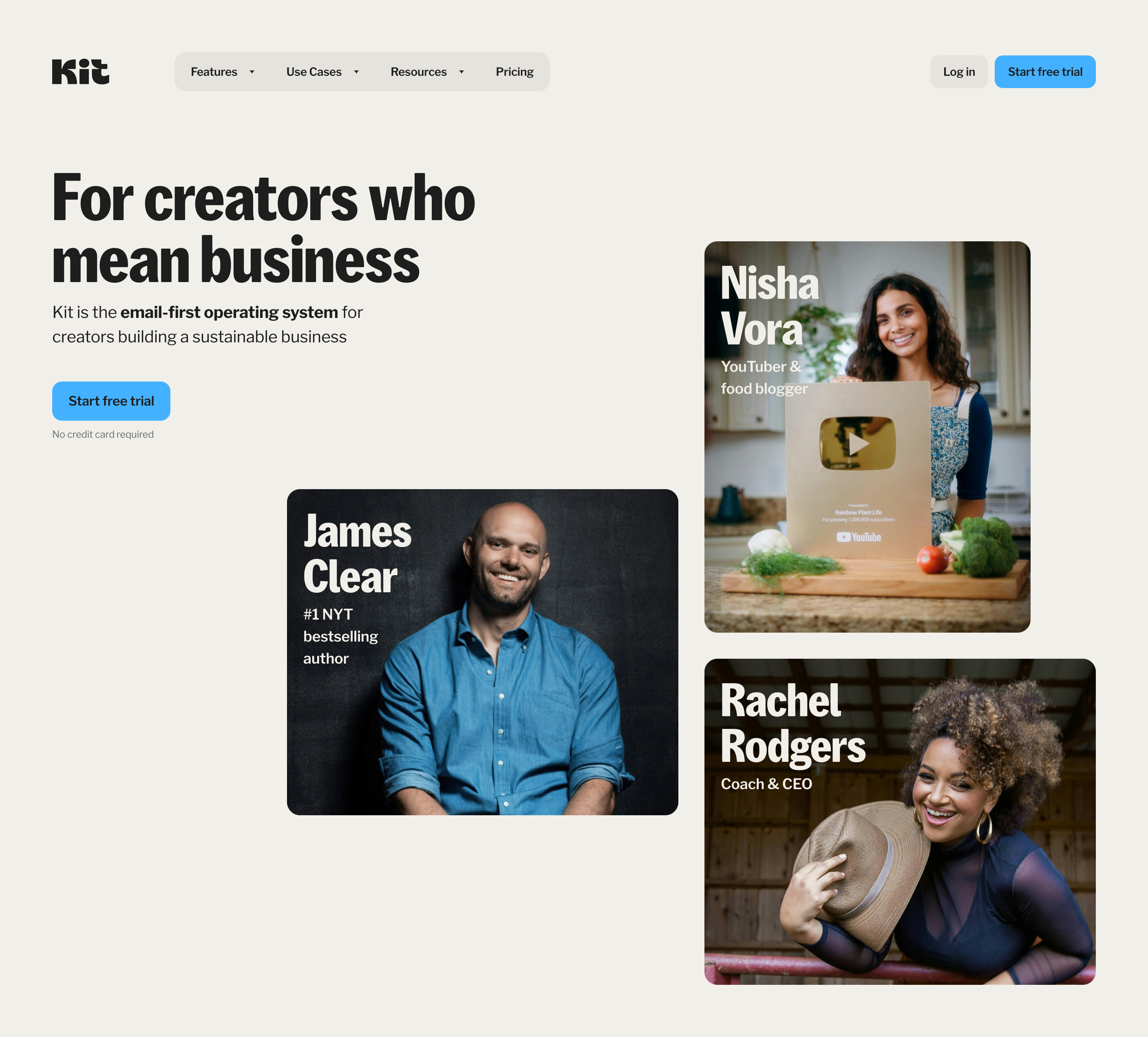1148x1037 pixels.
Task: Open the Features menu item
Action: coord(214,72)
